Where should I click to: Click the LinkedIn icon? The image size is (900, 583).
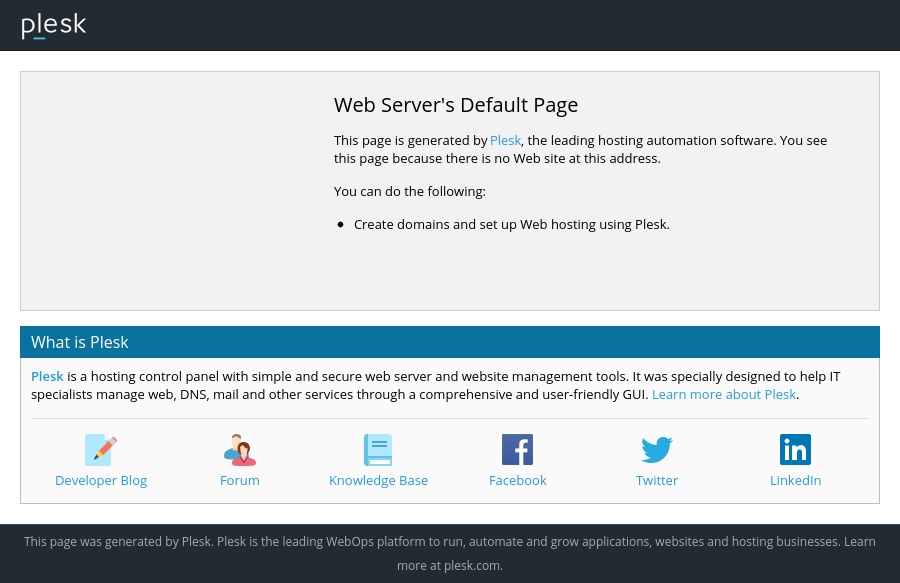click(x=795, y=450)
